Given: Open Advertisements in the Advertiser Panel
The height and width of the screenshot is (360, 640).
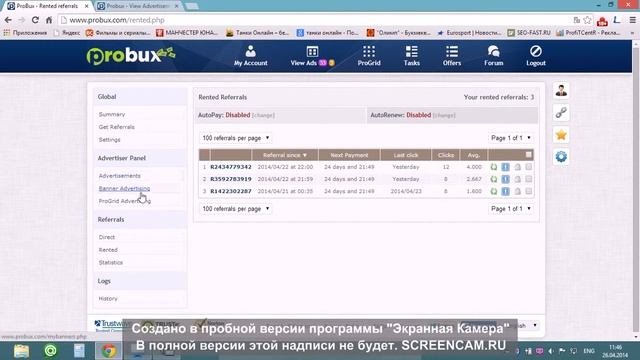Looking at the screenshot, I should coord(120,176).
